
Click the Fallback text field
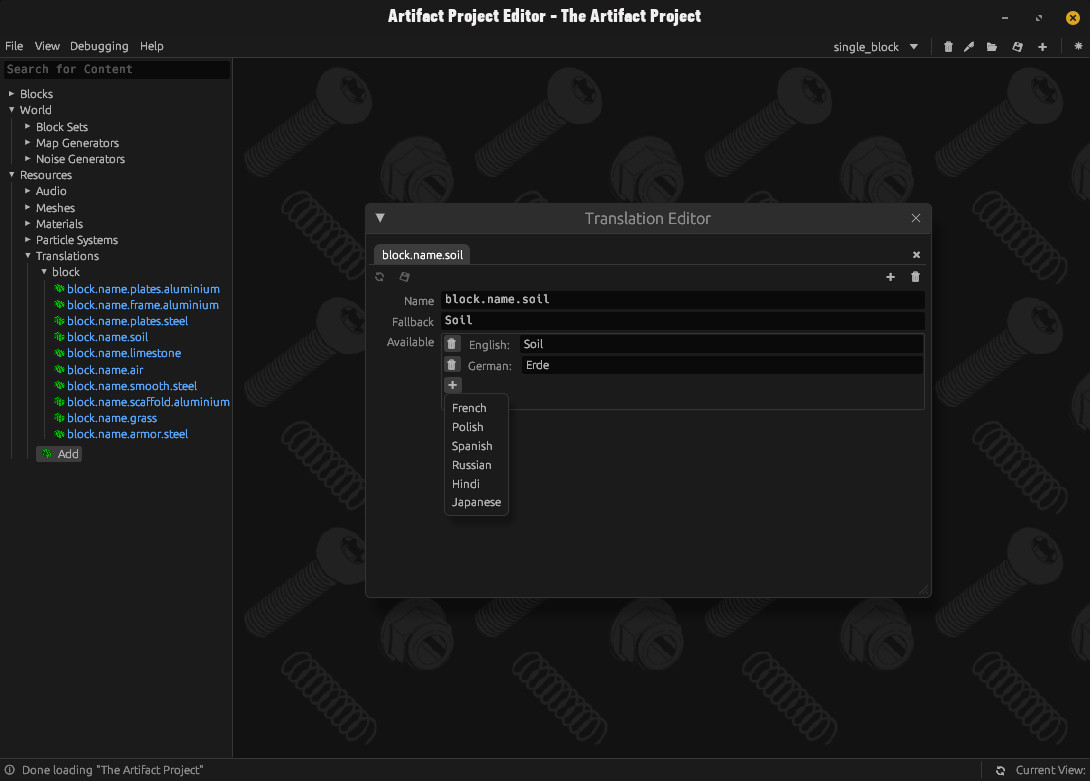pos(682,321)
